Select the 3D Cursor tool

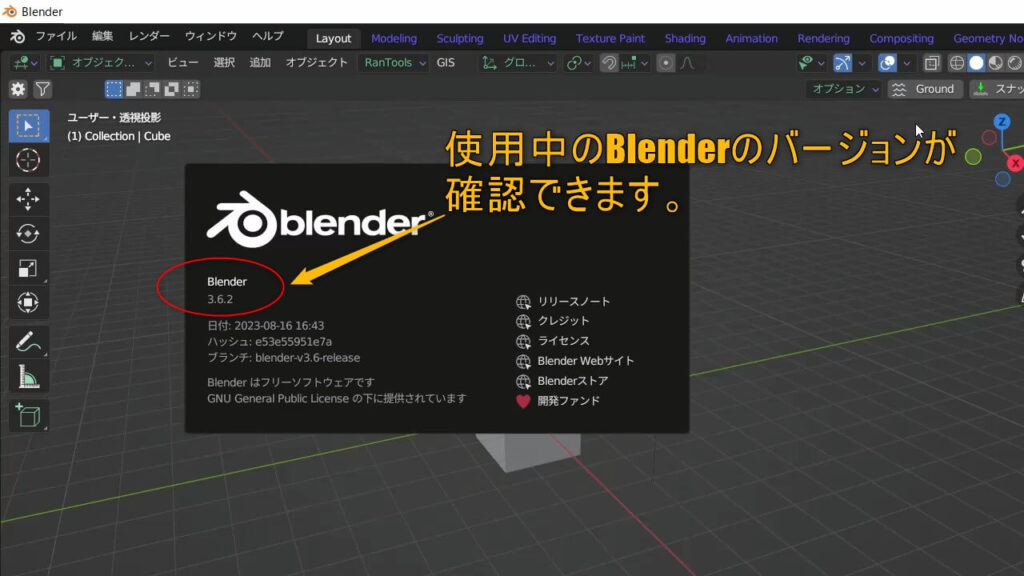[28, 160]
